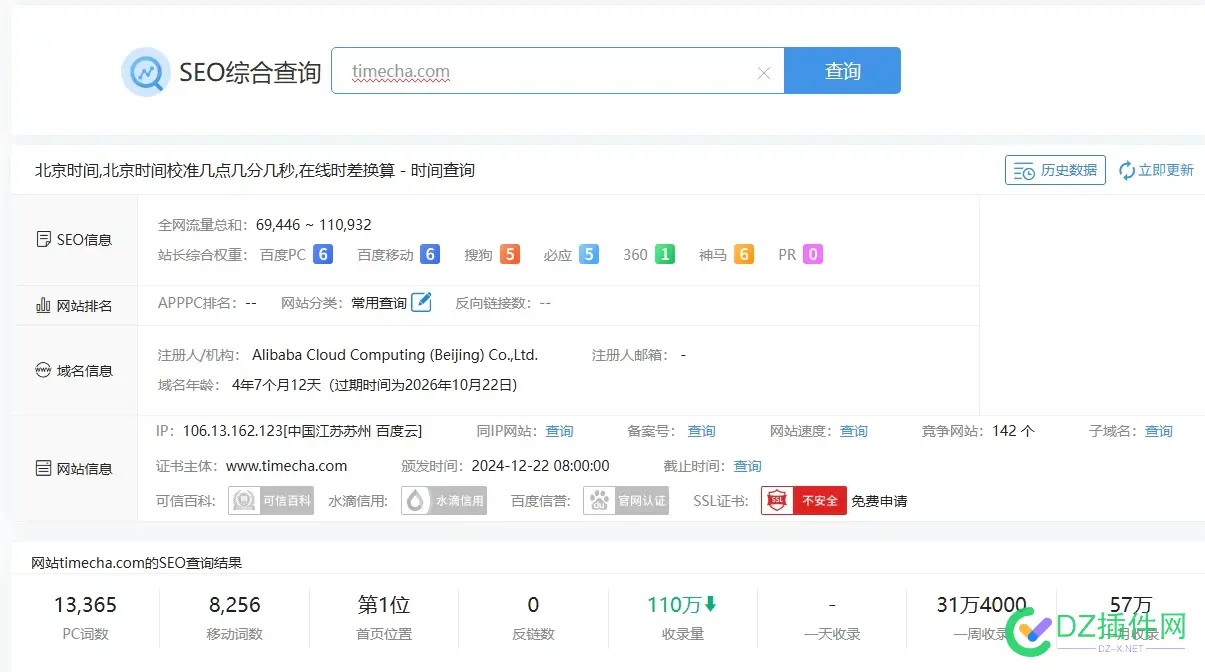Click certificate subject www.timecha.com
Image resolution: width=1205 pixels, height=672 pixels.
pyautogui.click(x=287, y=466)
